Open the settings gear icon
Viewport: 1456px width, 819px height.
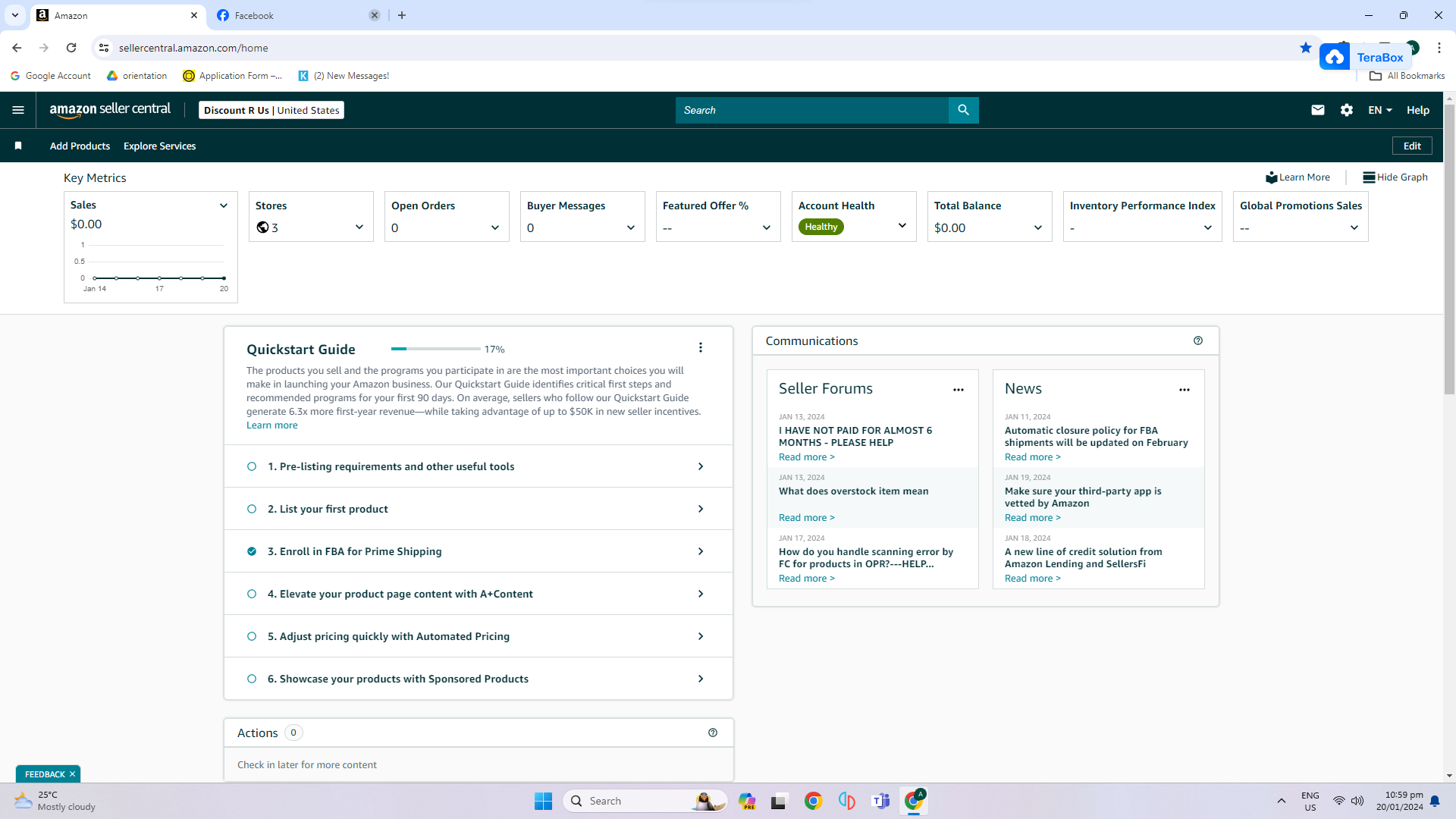[1347, 110]
